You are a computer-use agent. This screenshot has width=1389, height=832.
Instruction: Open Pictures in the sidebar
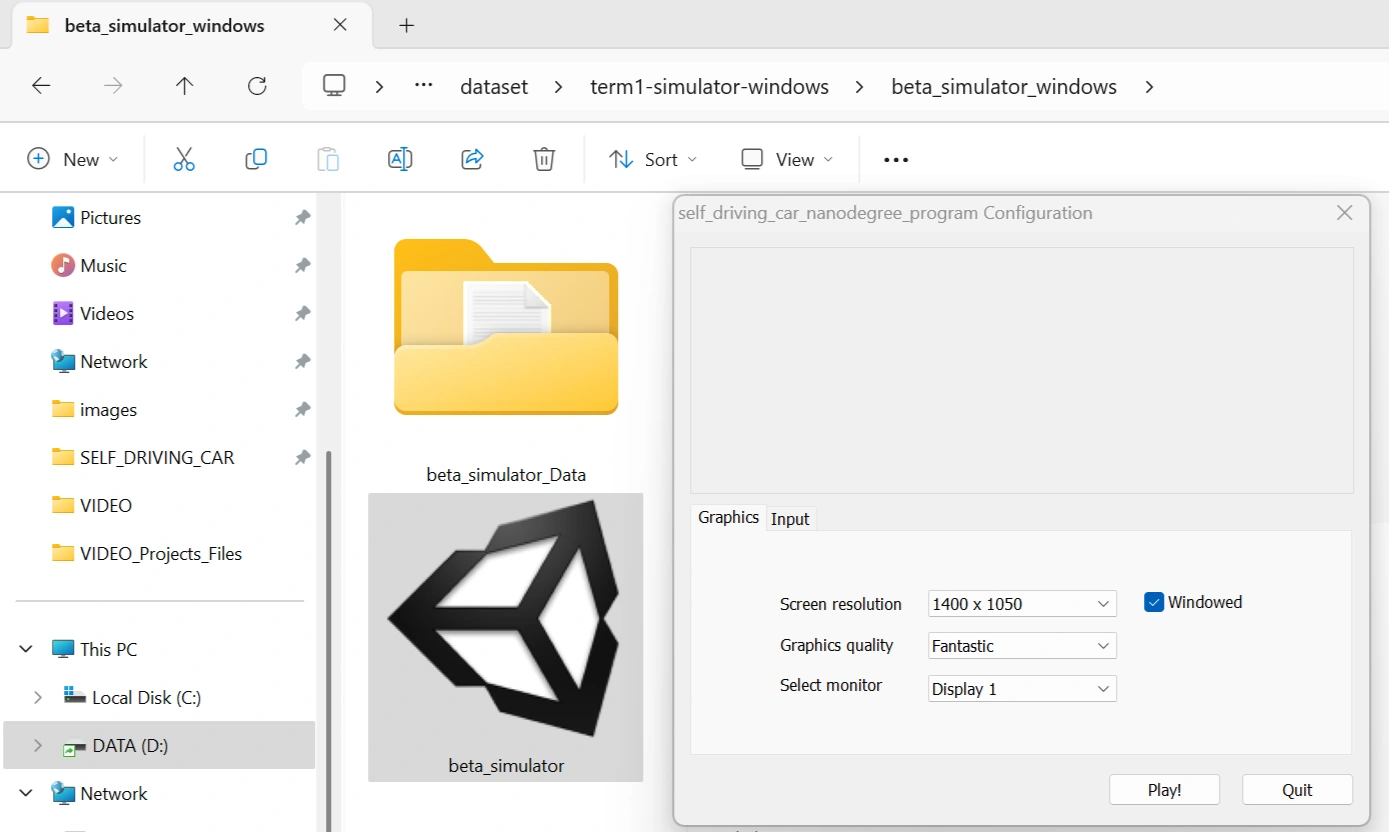[x=110, y=217]
